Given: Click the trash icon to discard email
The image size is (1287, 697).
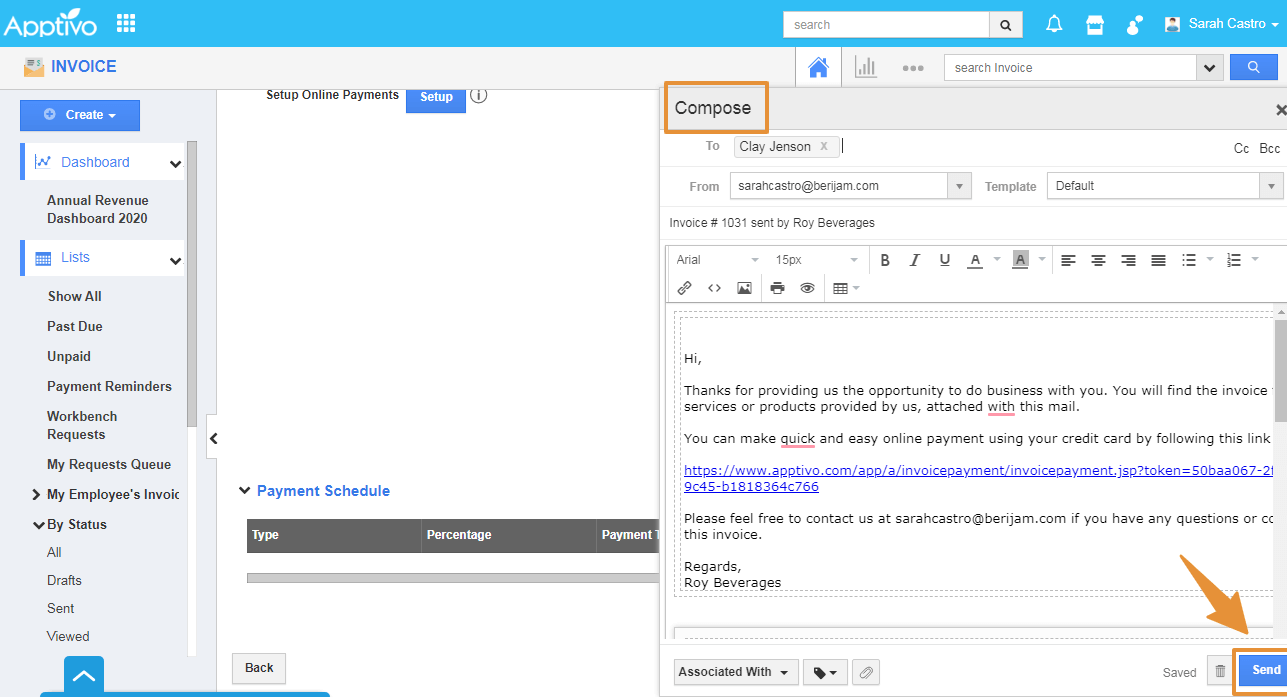Looking at the screenshot, I should (x=1219, y=672).
